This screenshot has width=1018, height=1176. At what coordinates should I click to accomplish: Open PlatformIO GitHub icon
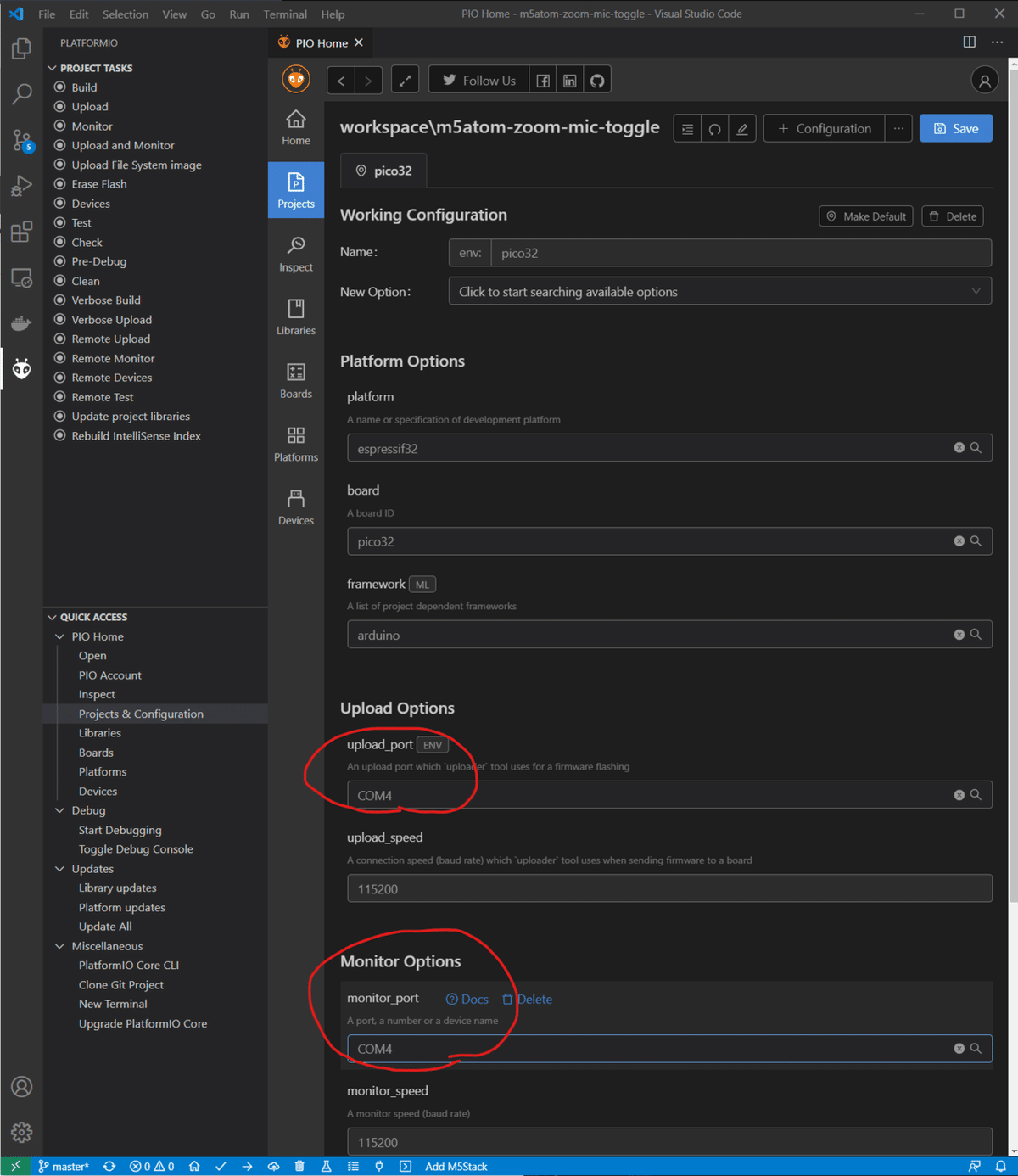click(597, 81)
